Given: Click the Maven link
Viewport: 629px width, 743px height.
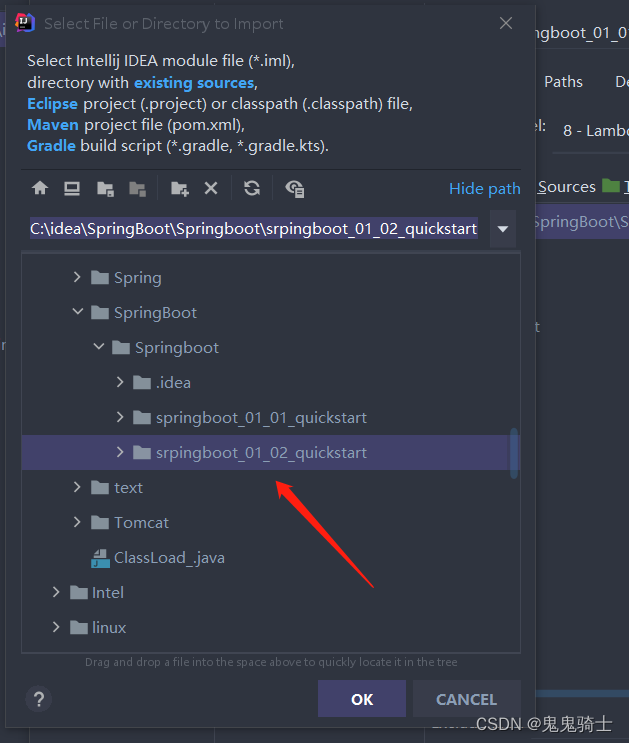Looking at the screenshot, I should point(53,125).
